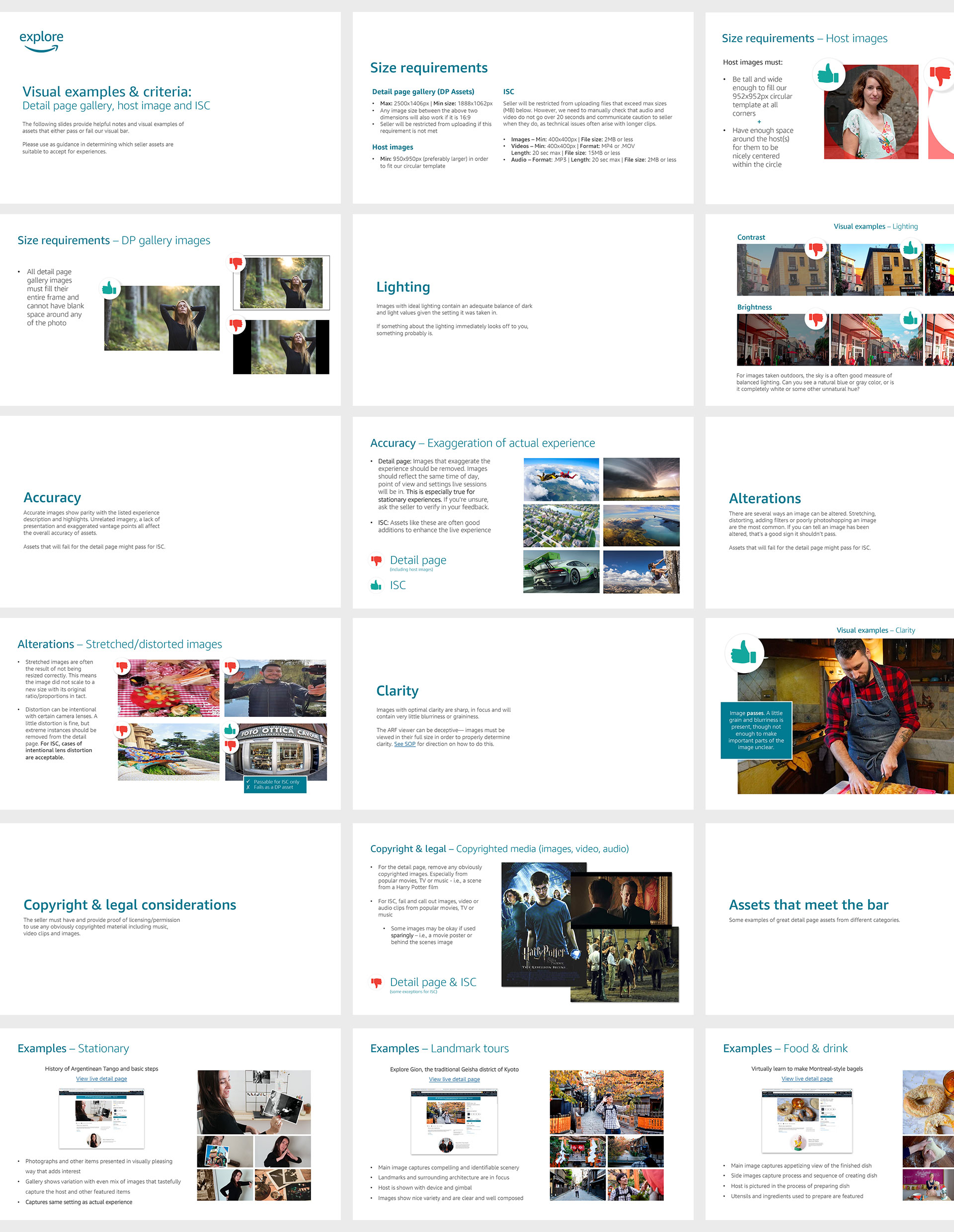
Task: Click the thumbs-down icon beside 'Detail page & ISC'
Action: [376, 982]
